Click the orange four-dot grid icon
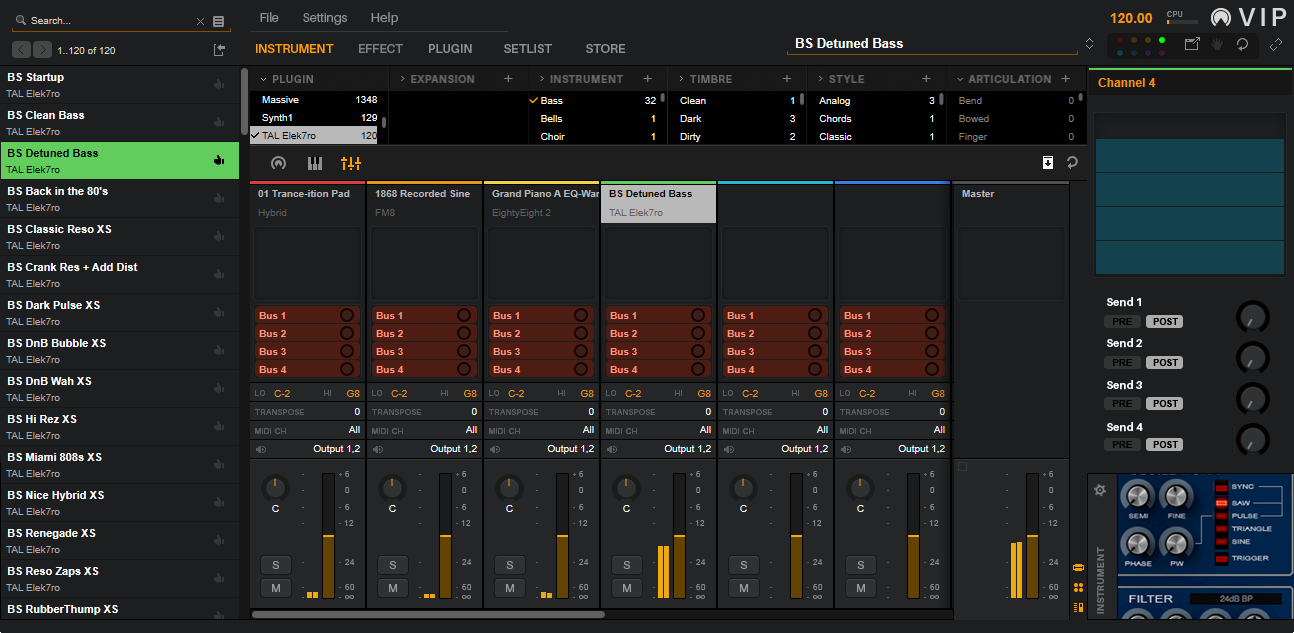Screen dimensions: 1294x633 [1078, 587]
